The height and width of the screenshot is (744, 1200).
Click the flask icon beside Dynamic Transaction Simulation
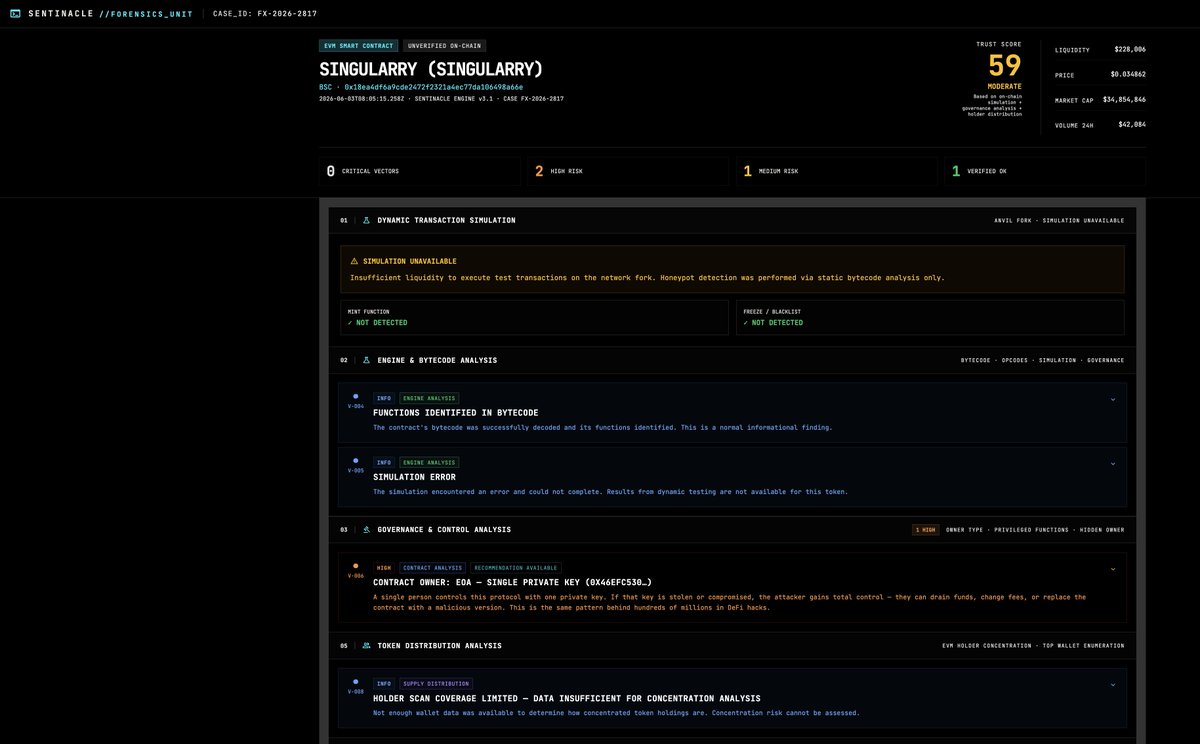point(366,220)
